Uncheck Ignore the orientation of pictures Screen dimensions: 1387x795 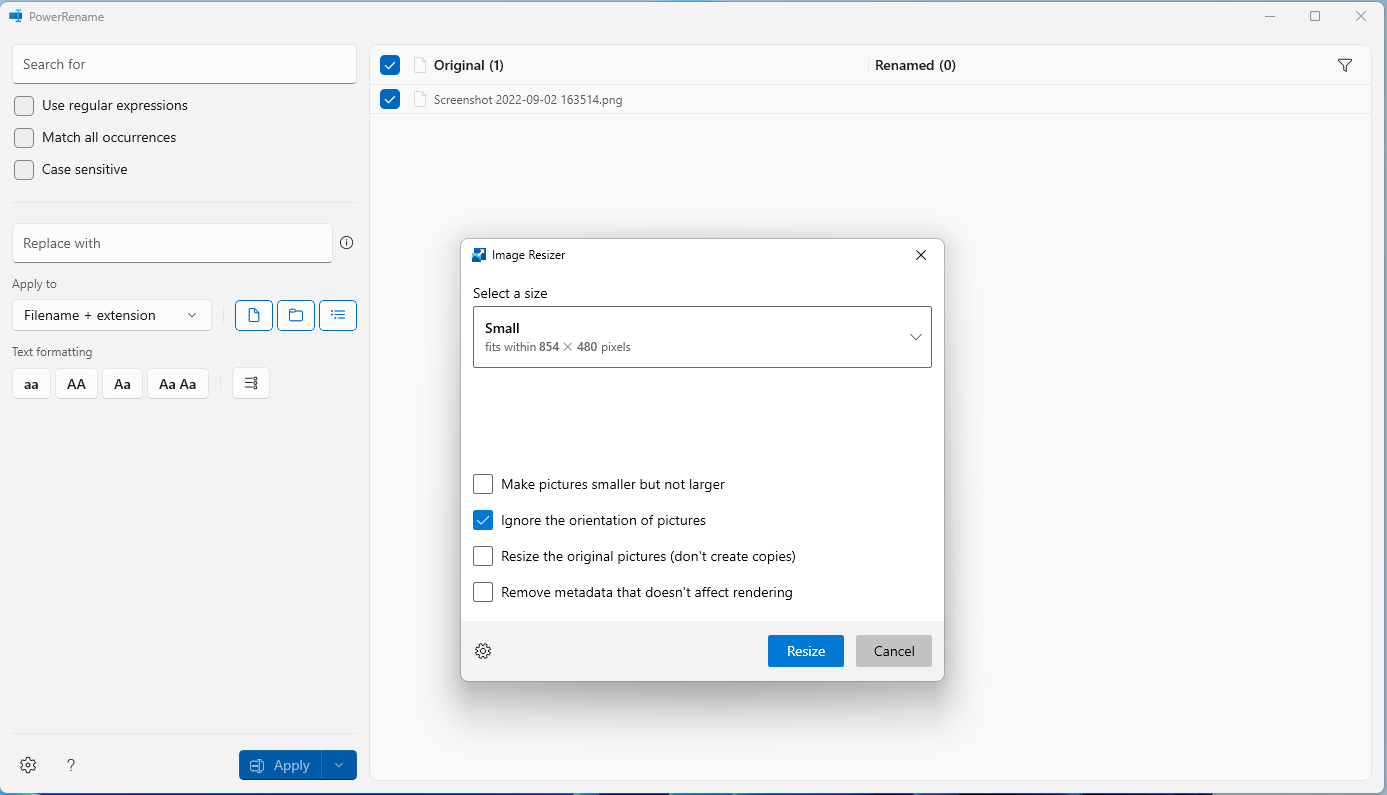[x=483, y=520]
